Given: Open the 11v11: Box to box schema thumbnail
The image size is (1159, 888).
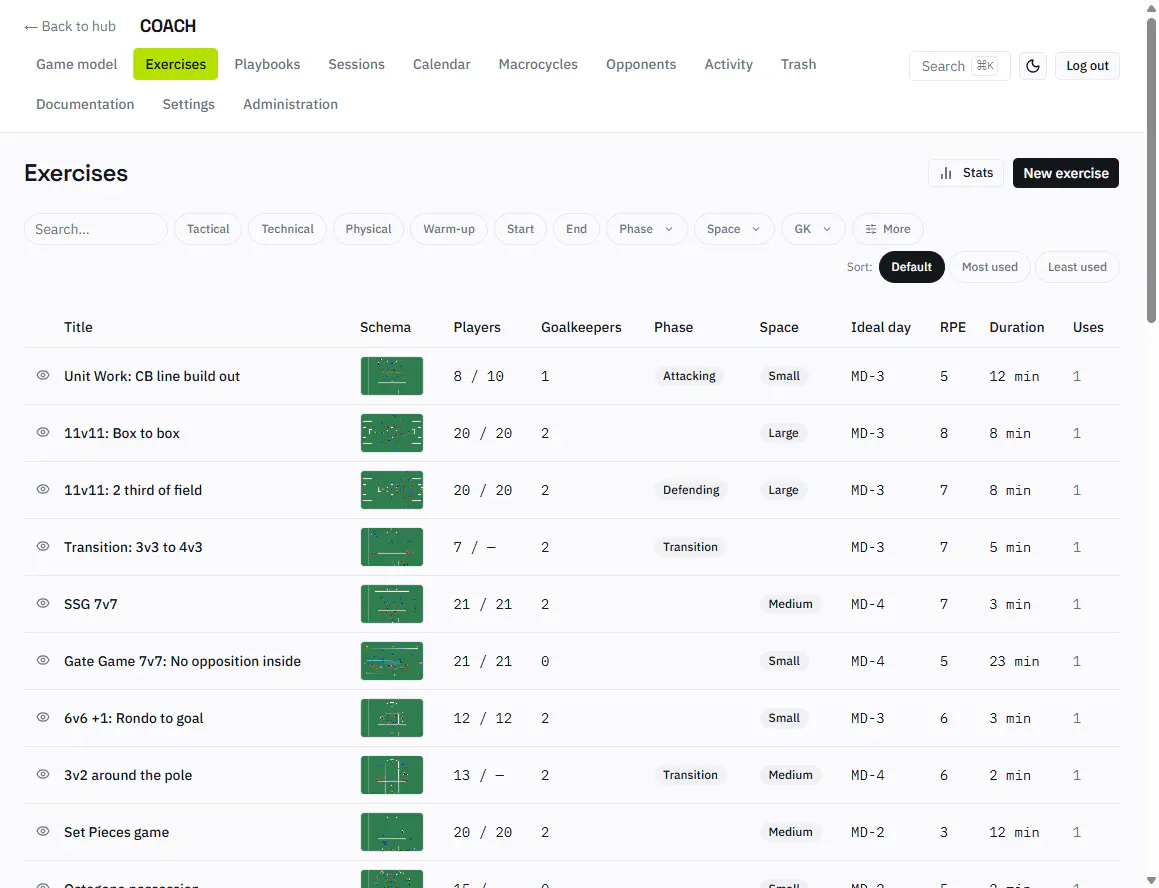Looking at the screenshot, I should [x=392, y=433].
